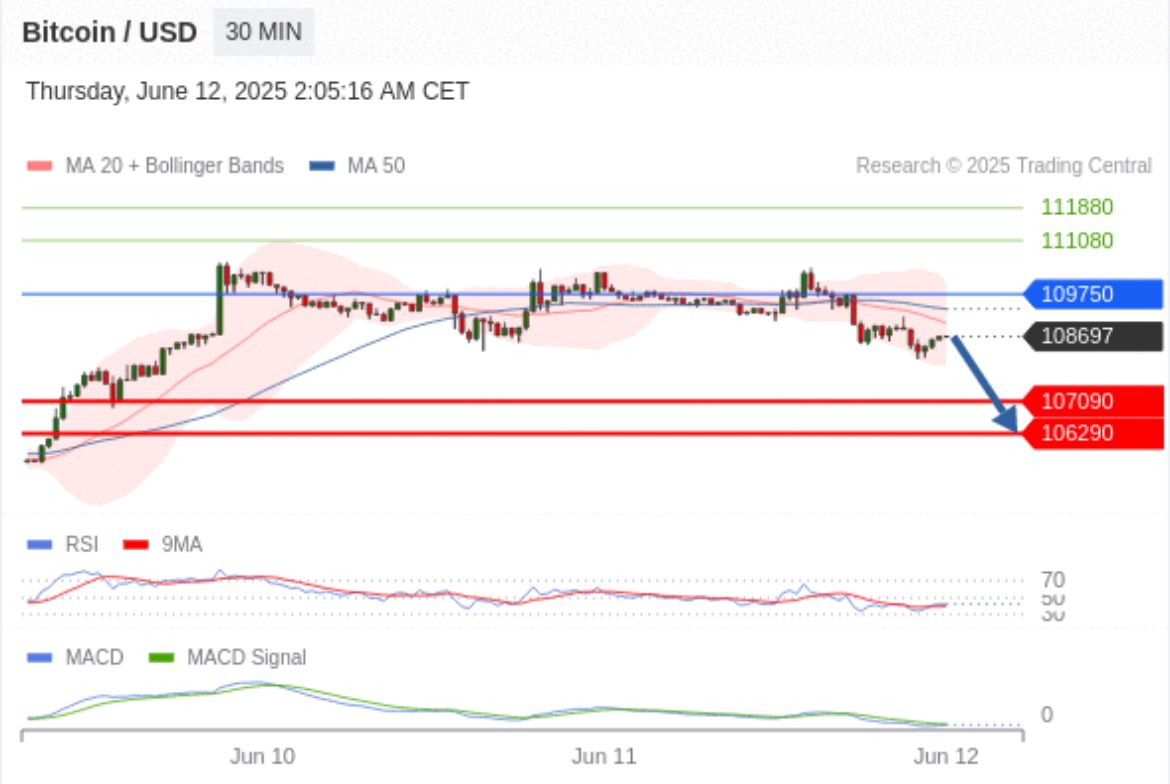Toggle the MACD Signal legend entry

click(x=228, y=657)
